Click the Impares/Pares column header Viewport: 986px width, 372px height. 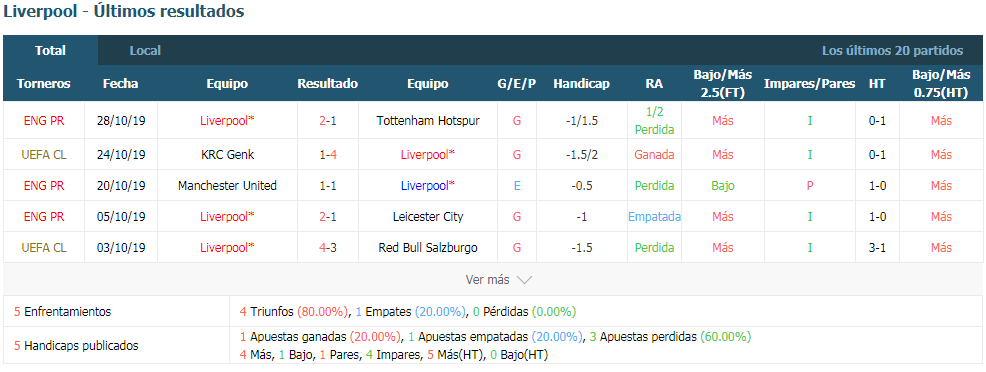click(809, 84)
